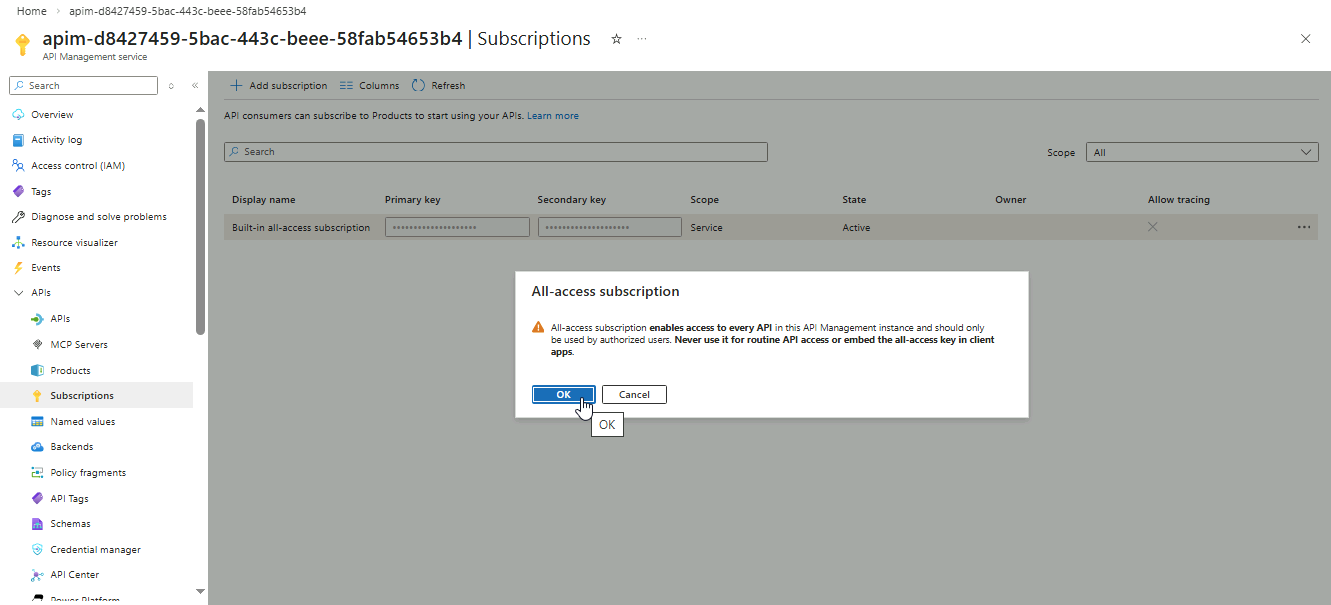Confirm the dialog with OK button
1331x605 pixels.
point(563,395)
